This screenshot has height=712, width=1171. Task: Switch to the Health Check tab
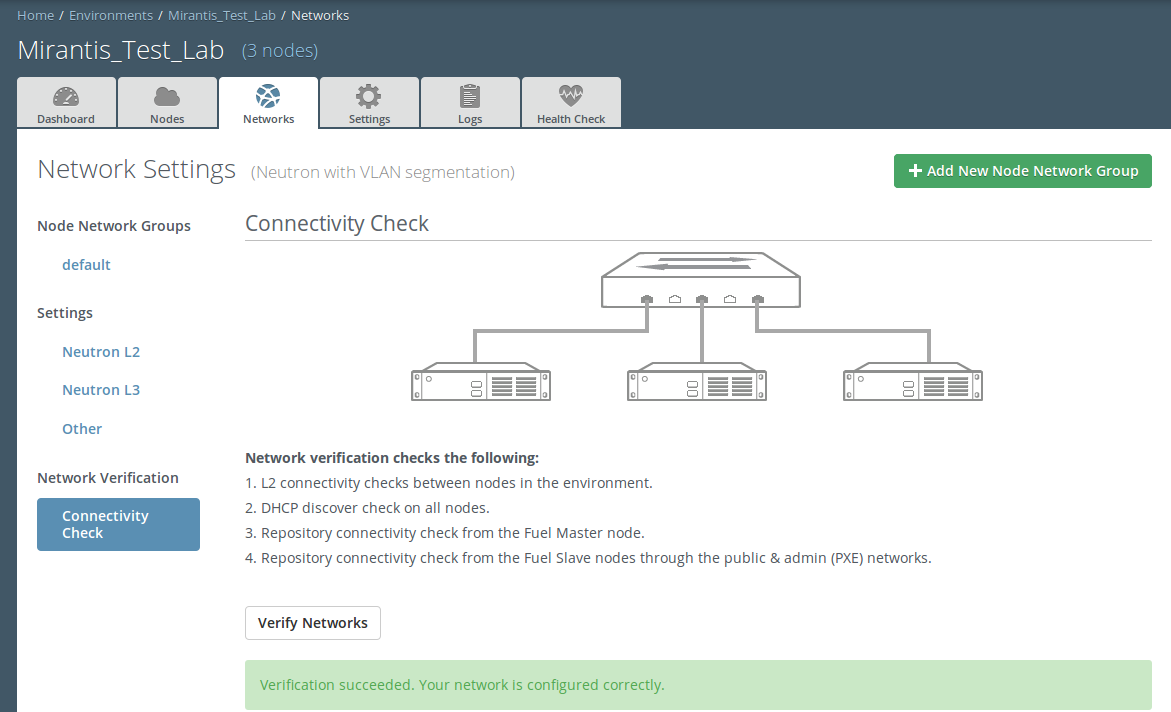571,102
